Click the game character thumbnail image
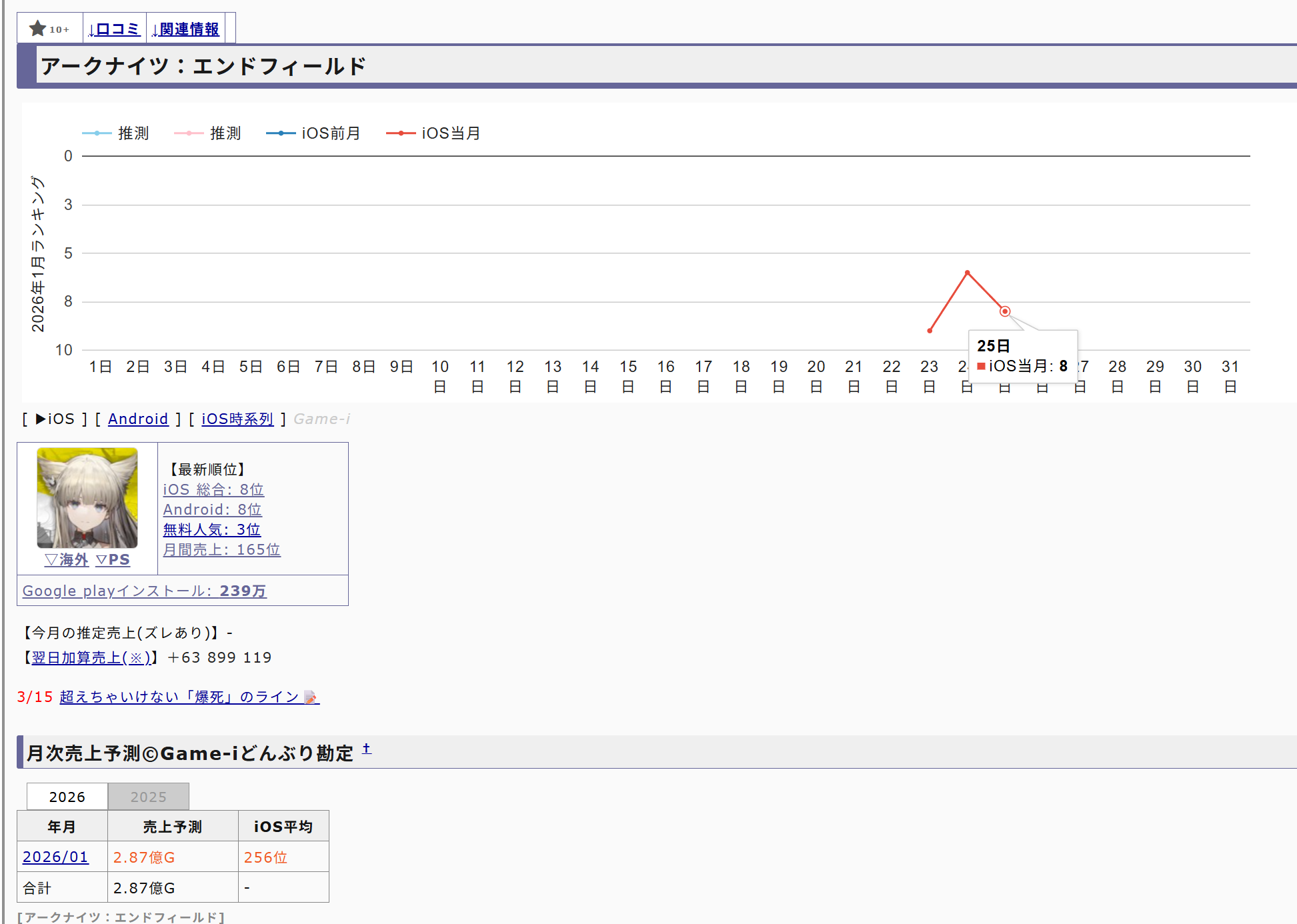Image resolution: width=1297 pixels, height=924 pixels. point(87,497)
